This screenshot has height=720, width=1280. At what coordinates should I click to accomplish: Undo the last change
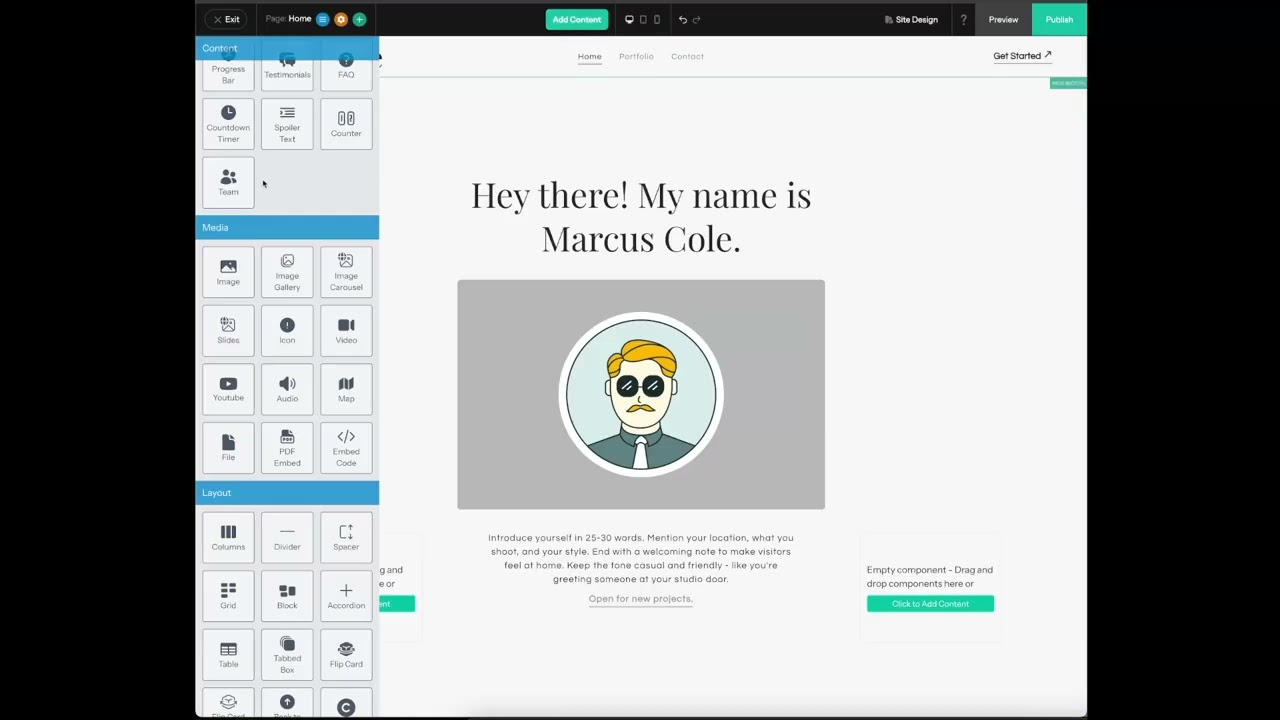[683, 19]
